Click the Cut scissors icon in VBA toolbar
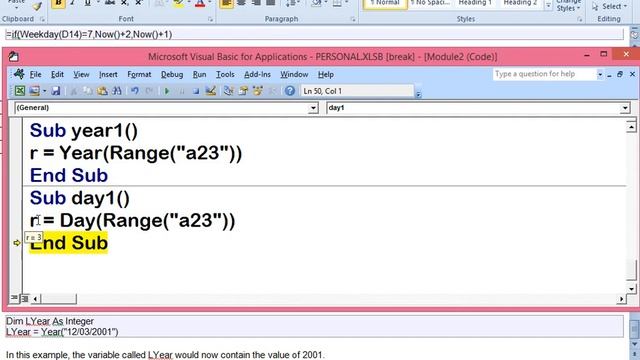 click(x=74, y=91)
